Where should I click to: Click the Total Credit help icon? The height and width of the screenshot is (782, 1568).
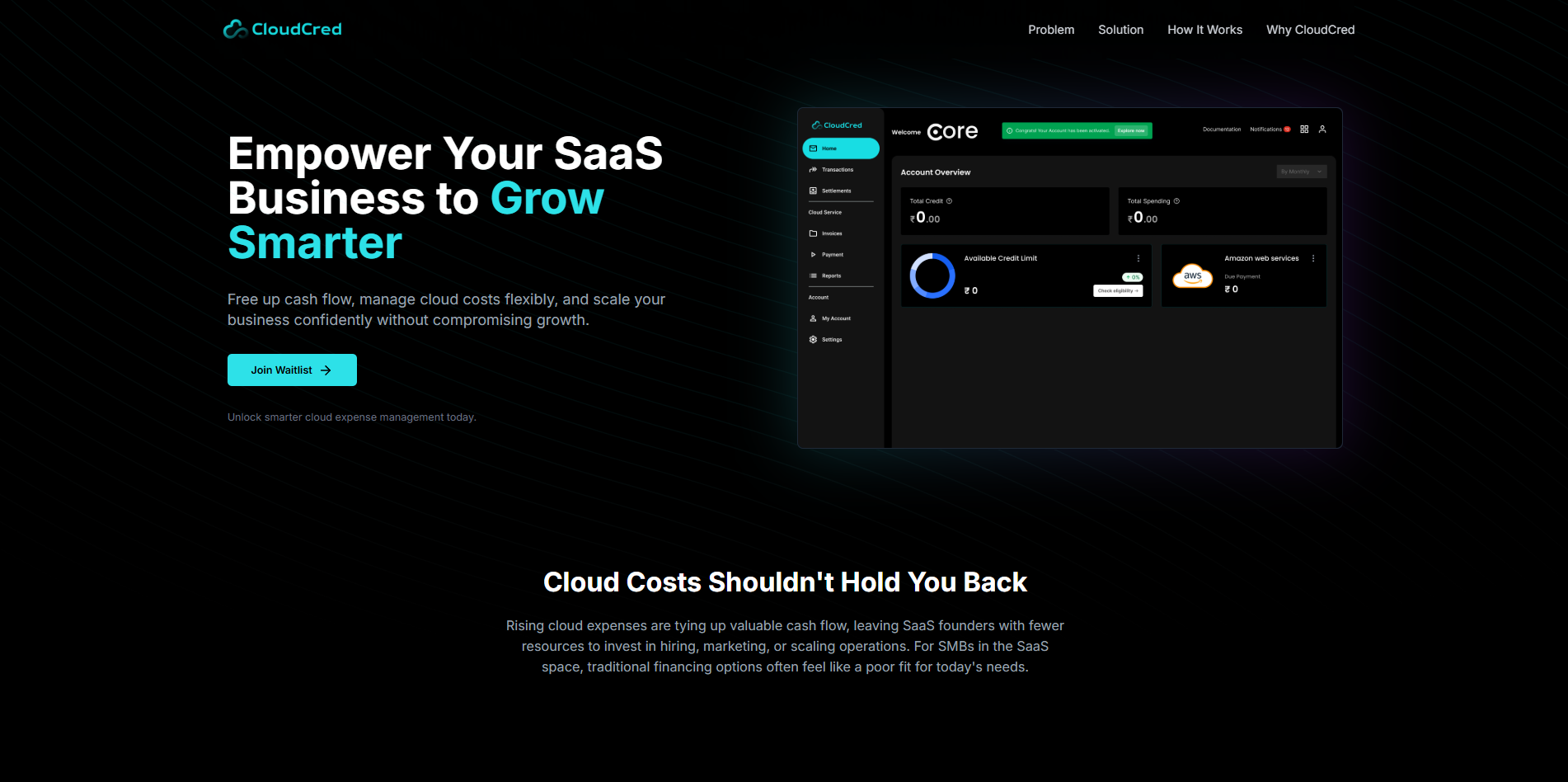pos(949,201)
